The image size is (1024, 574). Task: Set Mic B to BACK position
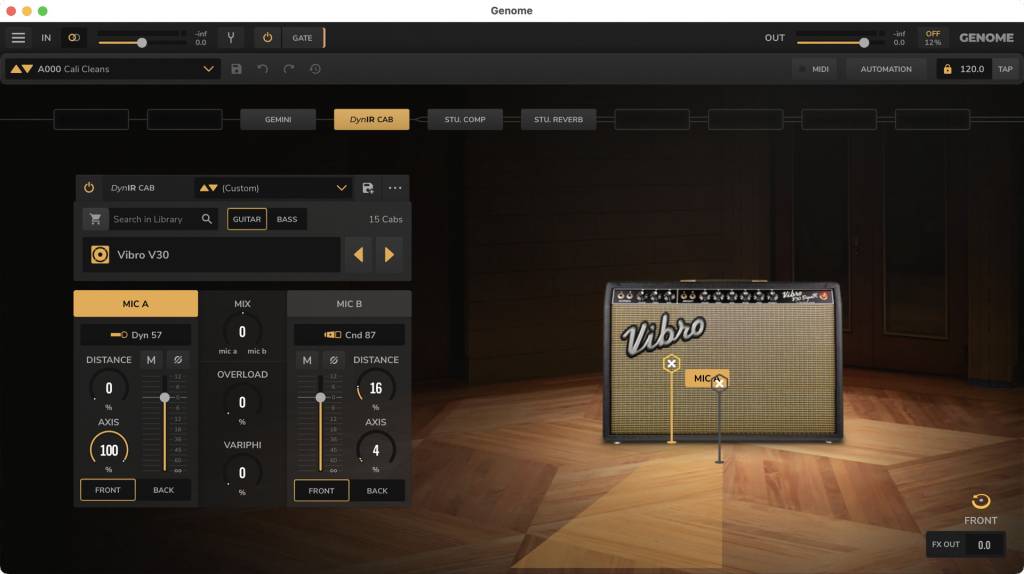pos(377,490)
